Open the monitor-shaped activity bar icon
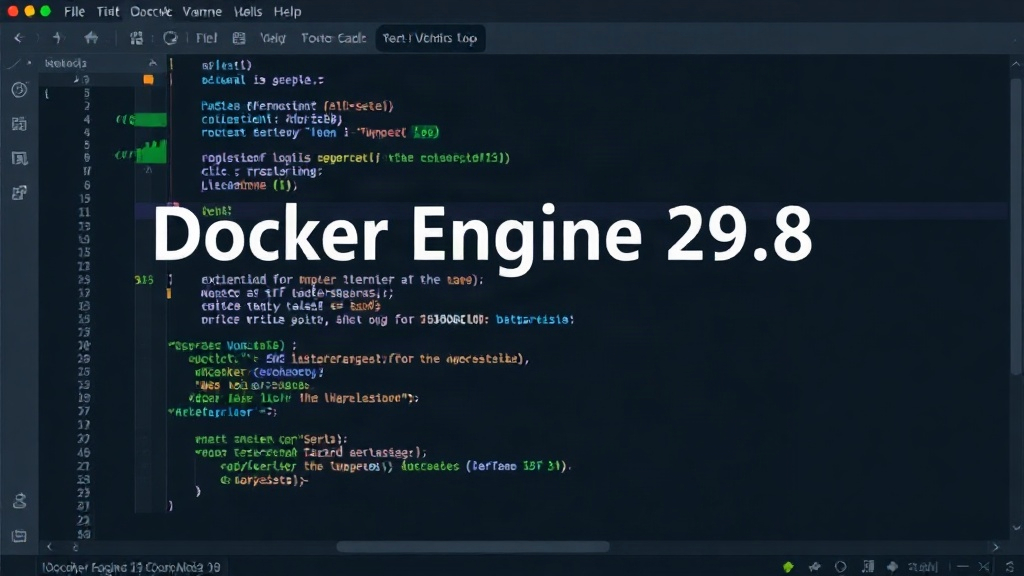 pos(20,158)
